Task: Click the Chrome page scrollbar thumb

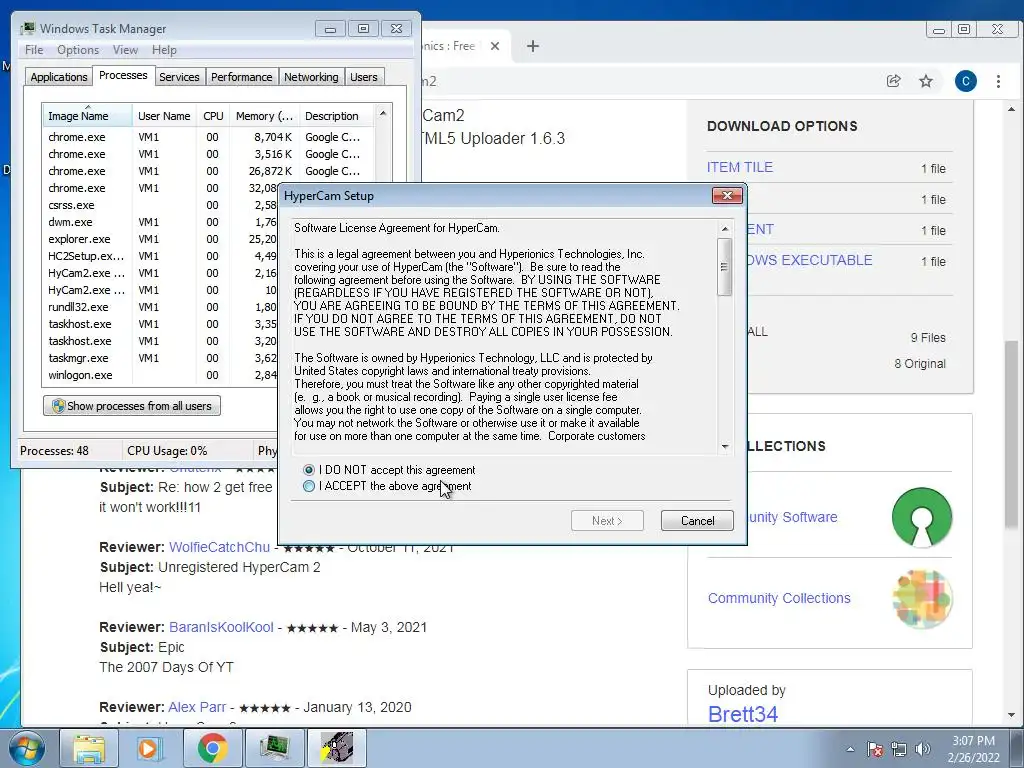Action: point(1011,433)
